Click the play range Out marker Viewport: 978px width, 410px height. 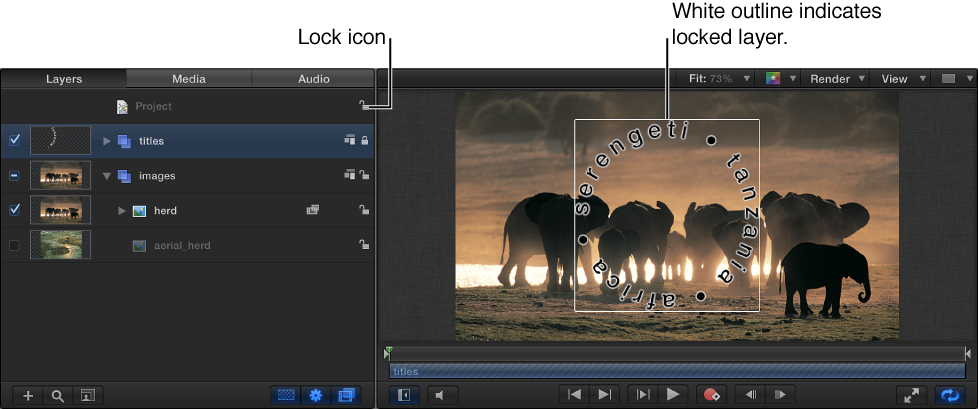[967, 354]
